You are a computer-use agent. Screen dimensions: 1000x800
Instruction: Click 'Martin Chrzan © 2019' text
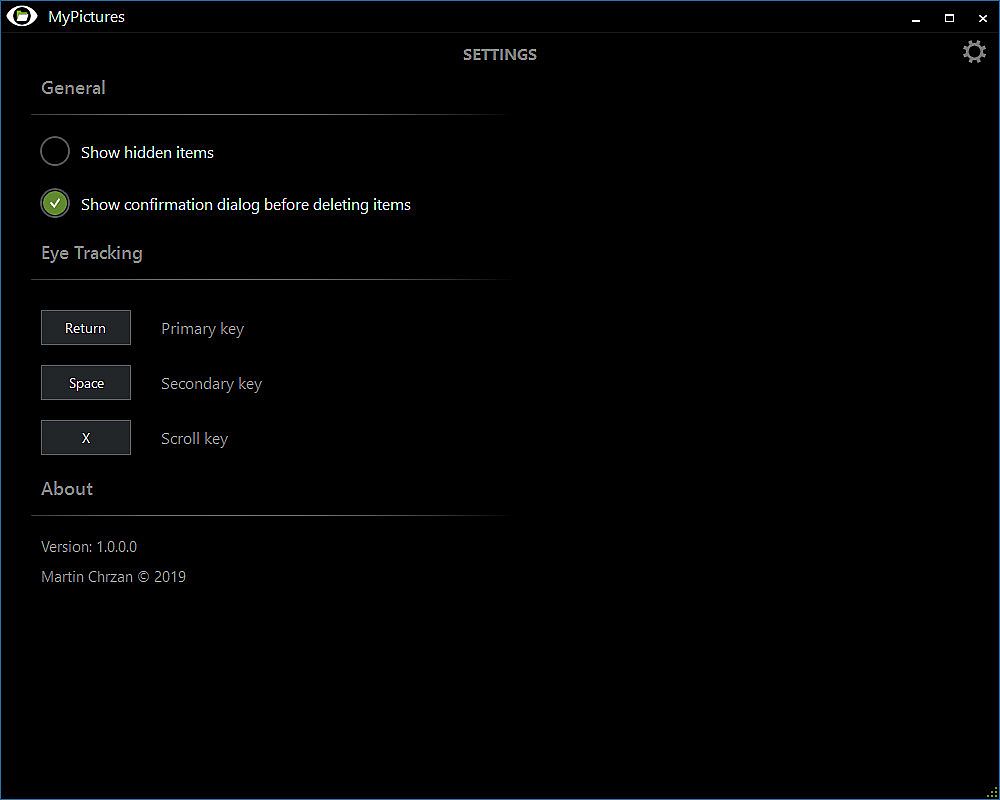[113, 577]
